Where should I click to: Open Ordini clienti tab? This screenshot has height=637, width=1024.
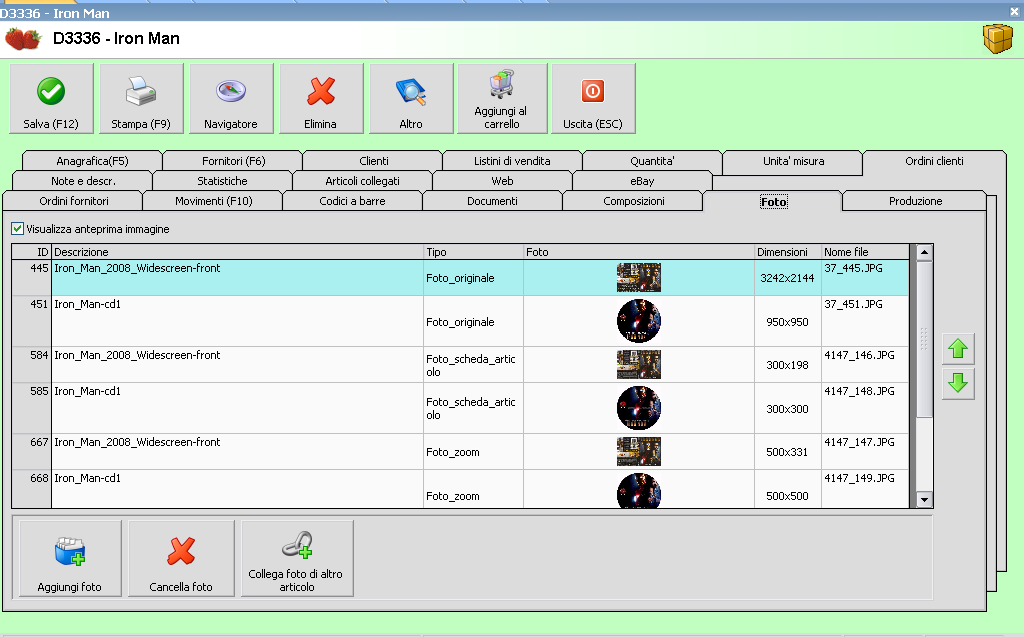click(934, 161)
